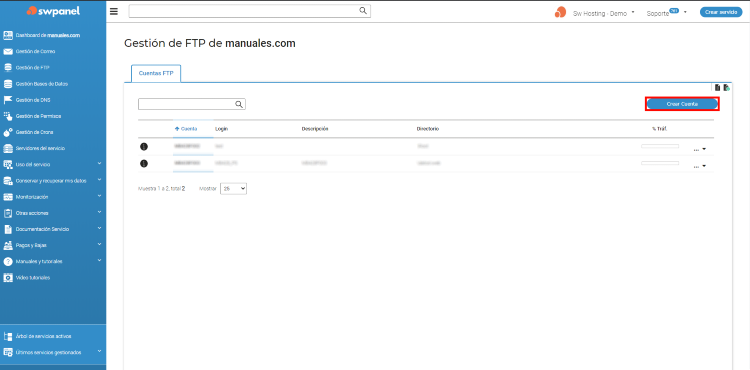Screen dimensions: 750x370
Task: Click the magnifier in the top search bar
Action: point(363,11)
